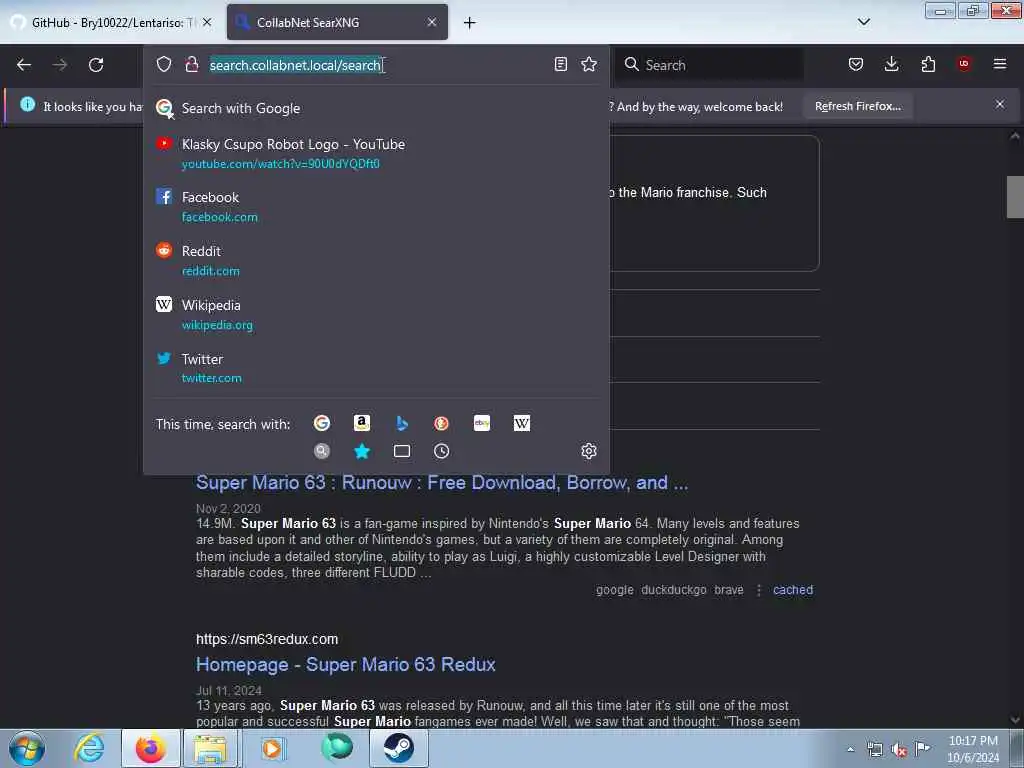Open search settings gear in dropdown

click(589, 451)
